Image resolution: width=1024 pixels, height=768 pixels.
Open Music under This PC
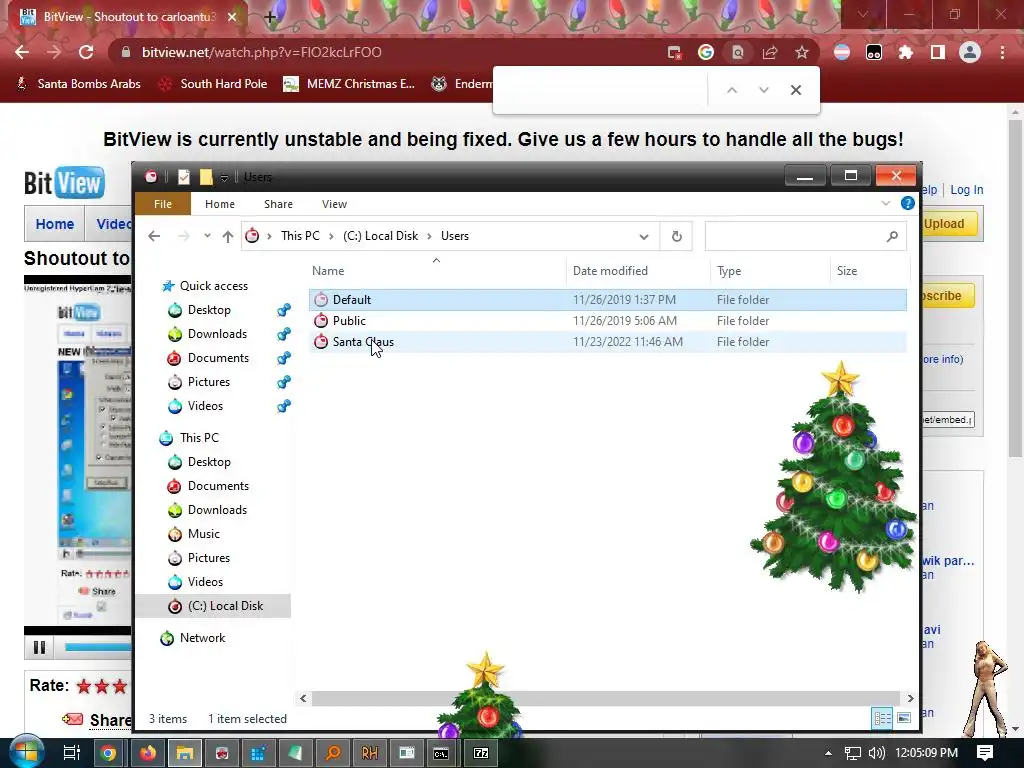pos(204,534)
